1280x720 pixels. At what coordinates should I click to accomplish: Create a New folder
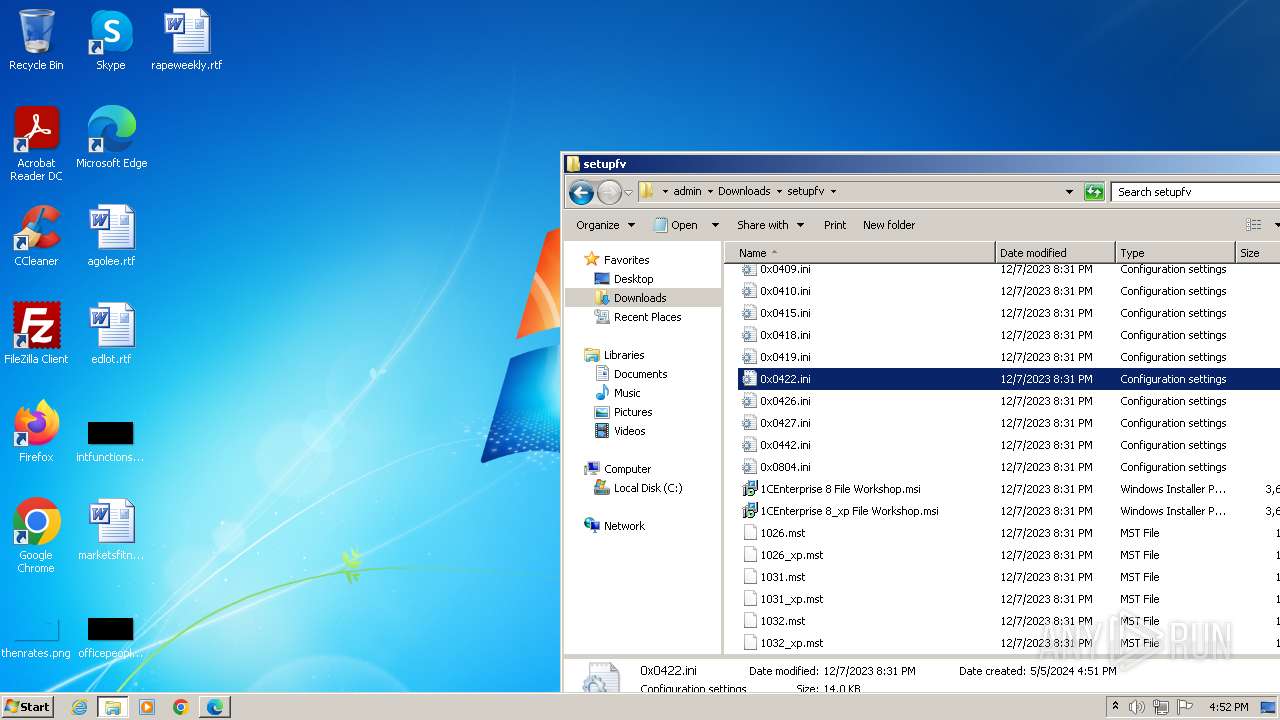coord(889,225)
